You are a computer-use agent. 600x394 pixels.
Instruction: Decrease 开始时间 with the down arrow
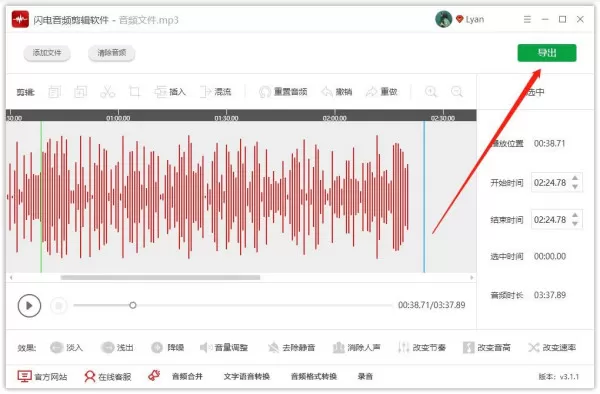(575, 187)
